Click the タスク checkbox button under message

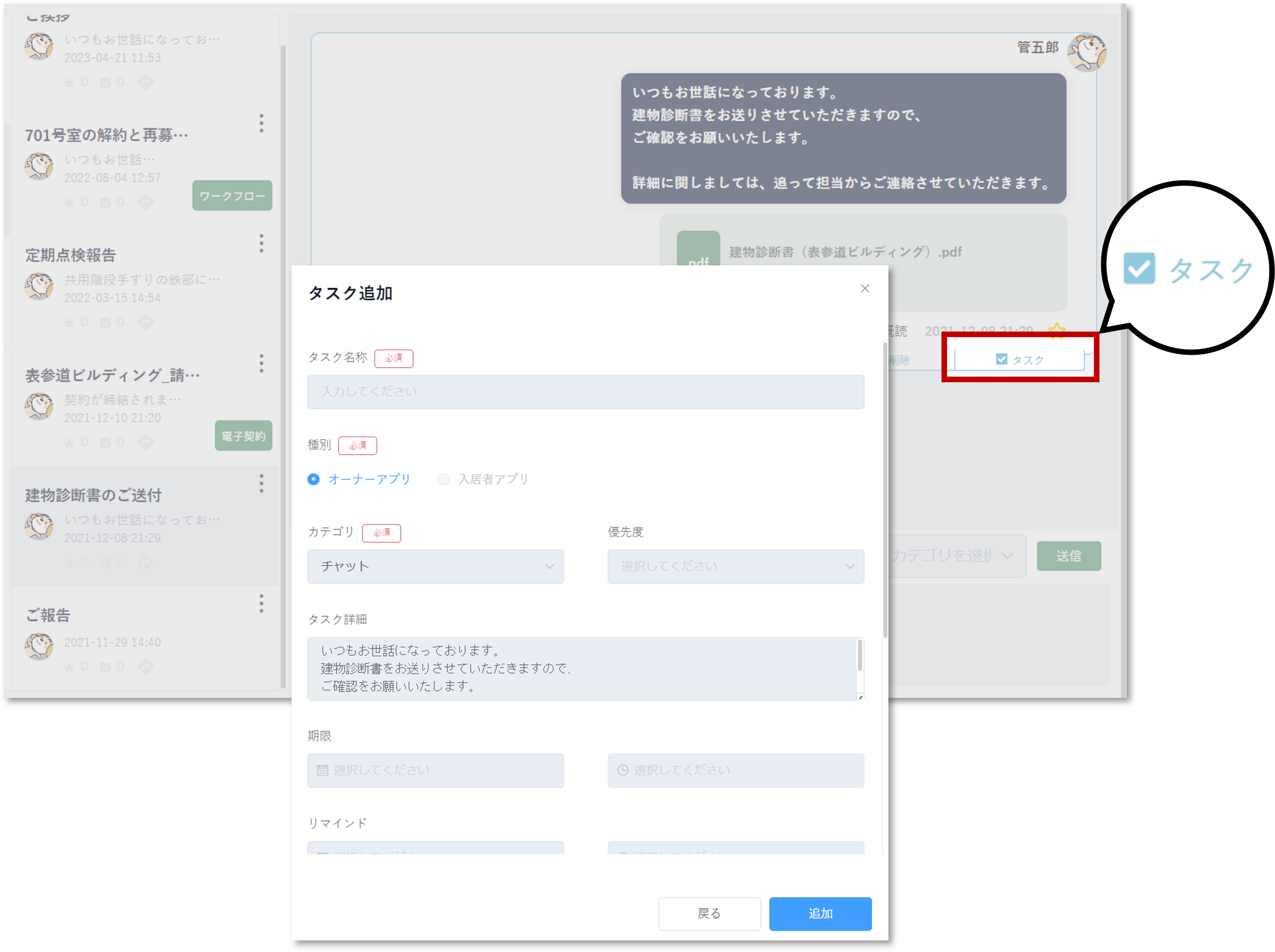1020,359
